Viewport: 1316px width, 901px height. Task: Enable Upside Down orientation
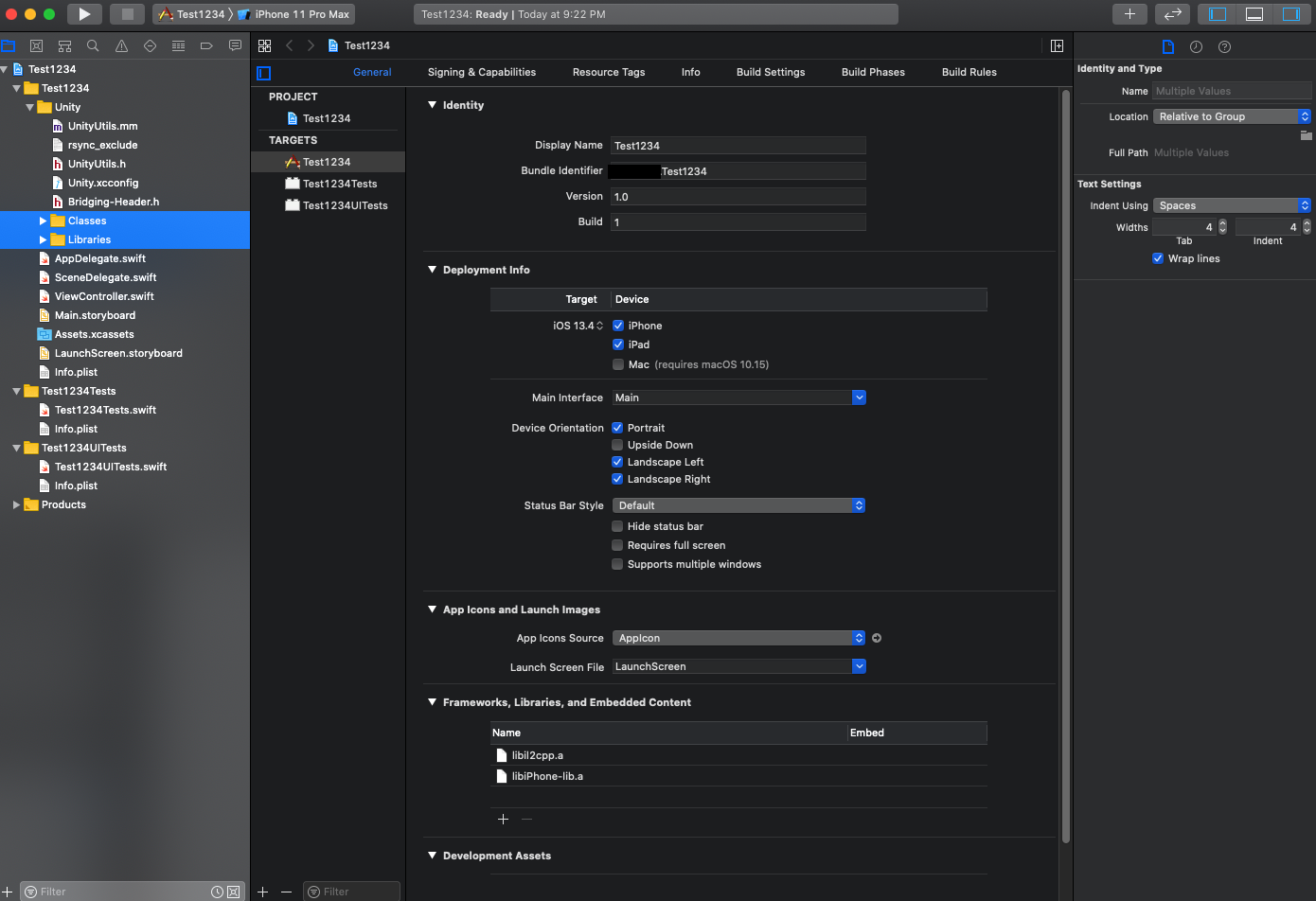pyautogui.click(x=617, y=445)
